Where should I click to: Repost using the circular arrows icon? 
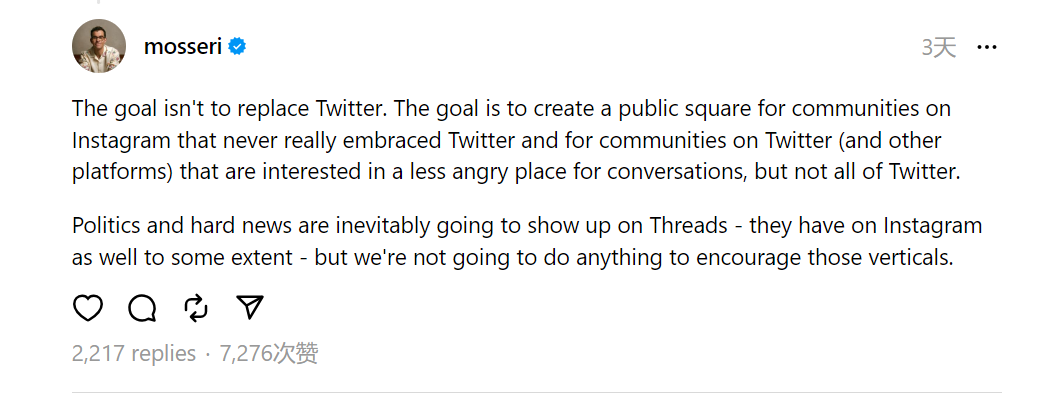point(196,308)
